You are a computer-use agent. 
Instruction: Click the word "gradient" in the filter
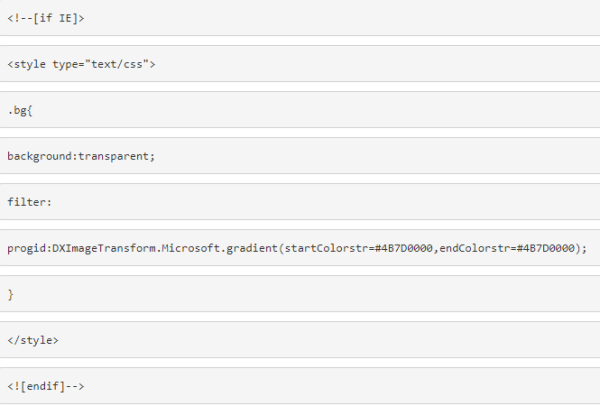tap(251, 248)
